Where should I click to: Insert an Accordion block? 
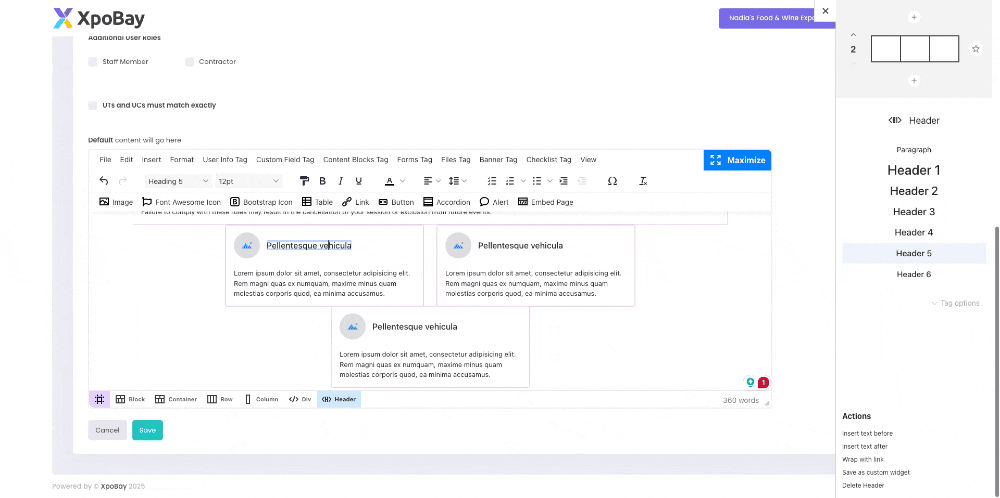point(446,202)
